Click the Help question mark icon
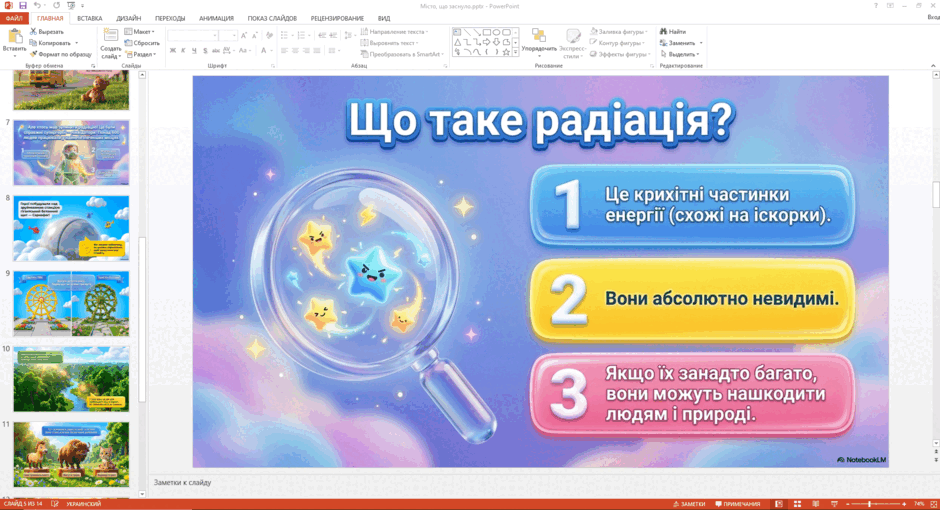940x510 pixels. 876,5
